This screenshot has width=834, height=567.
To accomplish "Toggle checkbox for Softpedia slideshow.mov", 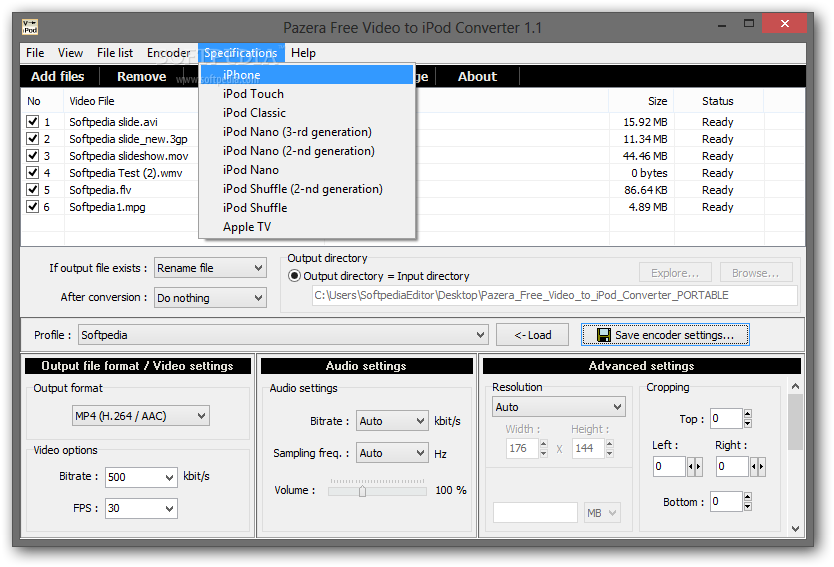I will pyautogui.click(x=32, y=156).
